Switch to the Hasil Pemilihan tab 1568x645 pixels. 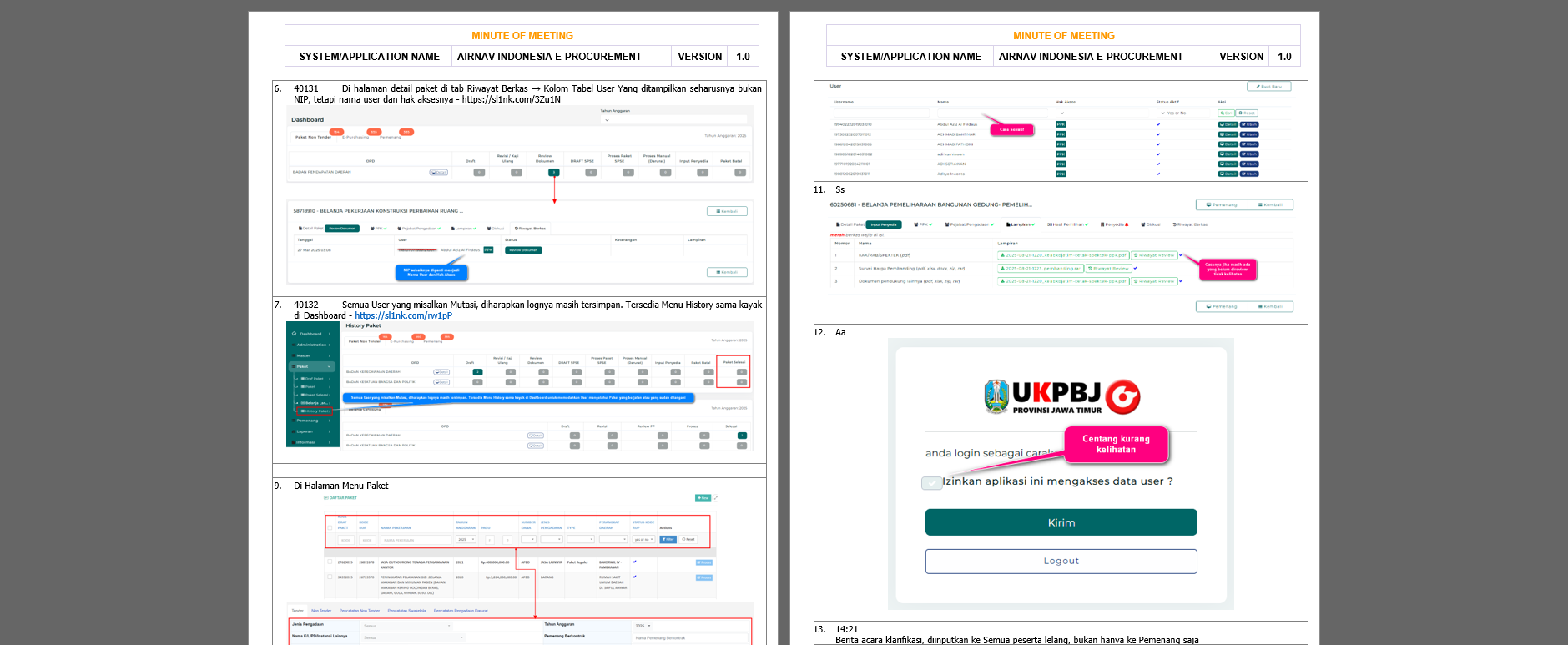point(1067,224)
